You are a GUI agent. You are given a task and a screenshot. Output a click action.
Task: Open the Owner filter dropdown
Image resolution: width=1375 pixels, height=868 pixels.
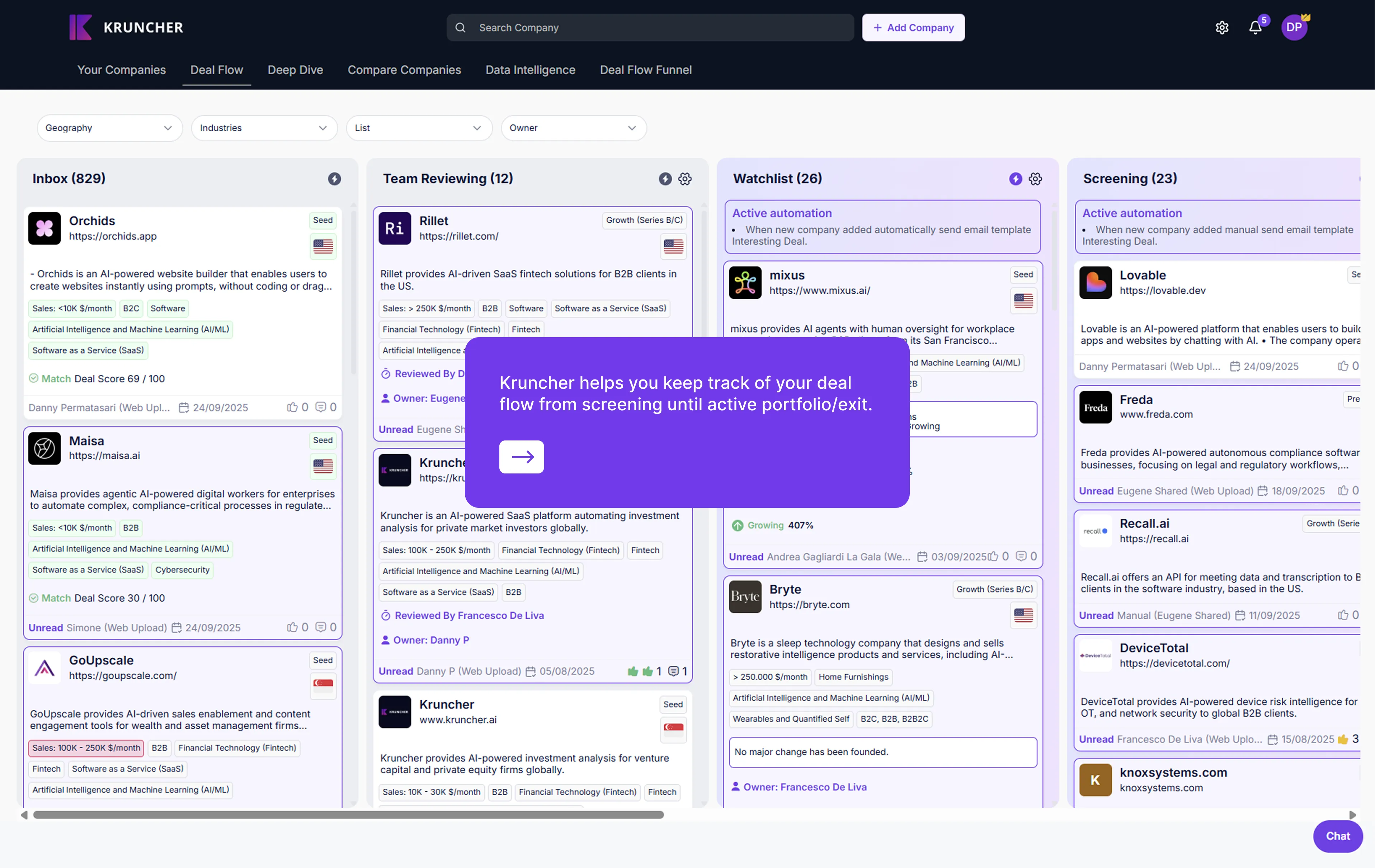point(573,128)
